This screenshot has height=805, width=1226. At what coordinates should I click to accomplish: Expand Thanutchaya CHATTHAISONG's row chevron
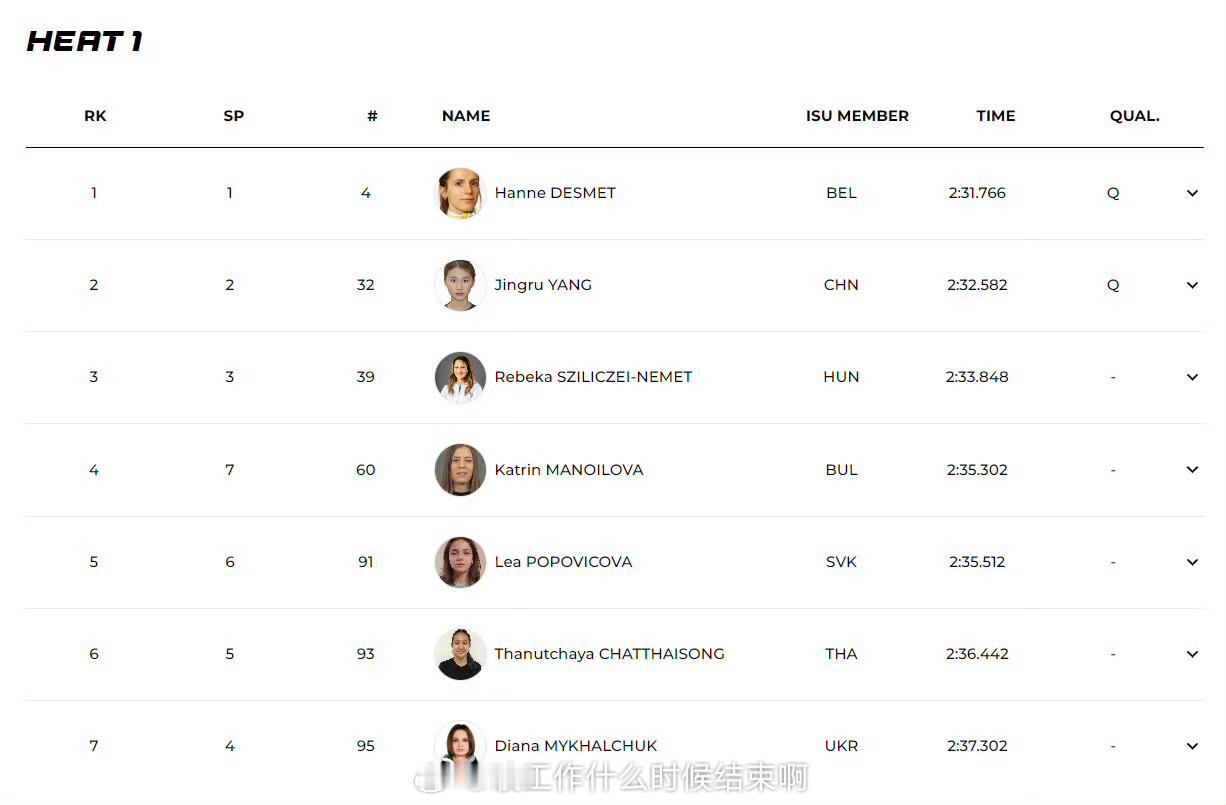click(x=1192, y=654)
